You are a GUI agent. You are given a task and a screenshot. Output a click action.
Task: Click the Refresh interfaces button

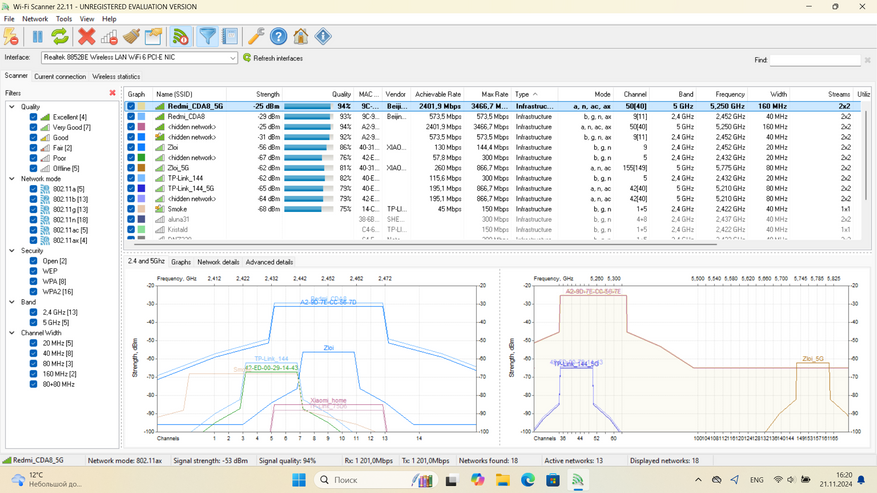pos(272,58)
